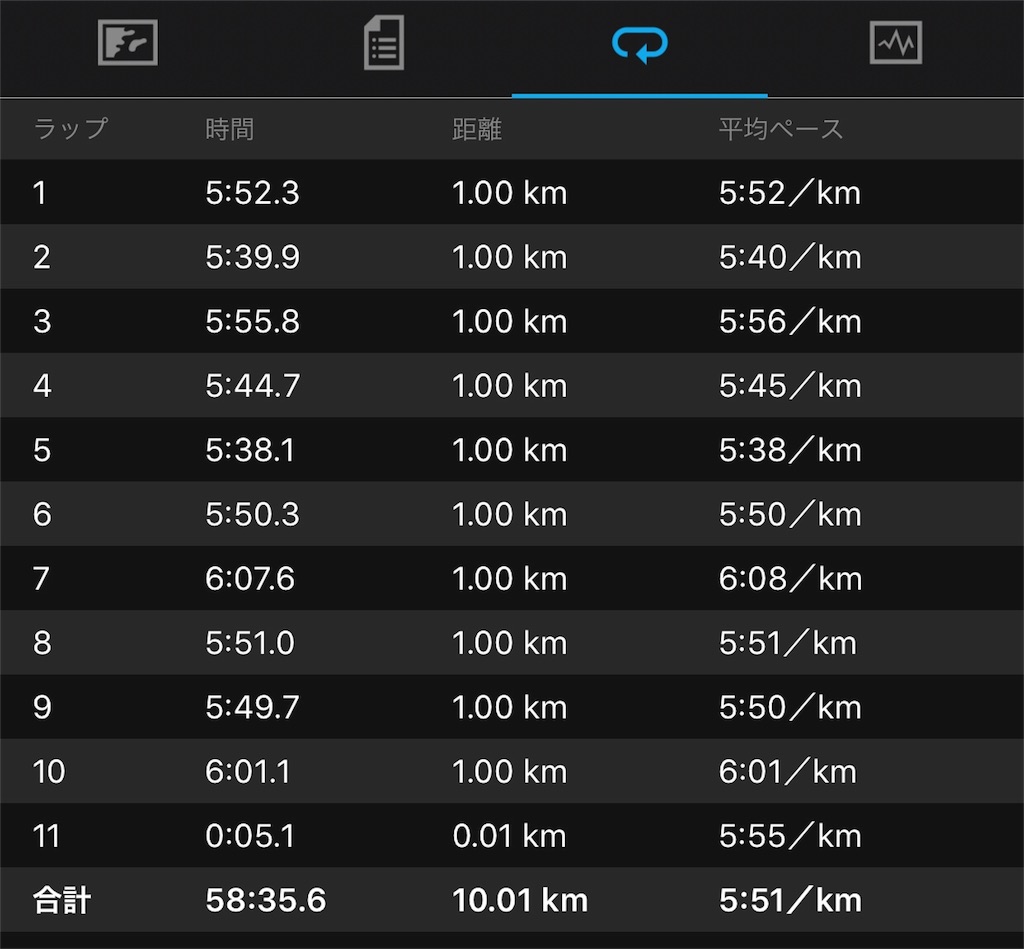
Task: Open the activity summary document icon
Action: (x=383, y=43)
